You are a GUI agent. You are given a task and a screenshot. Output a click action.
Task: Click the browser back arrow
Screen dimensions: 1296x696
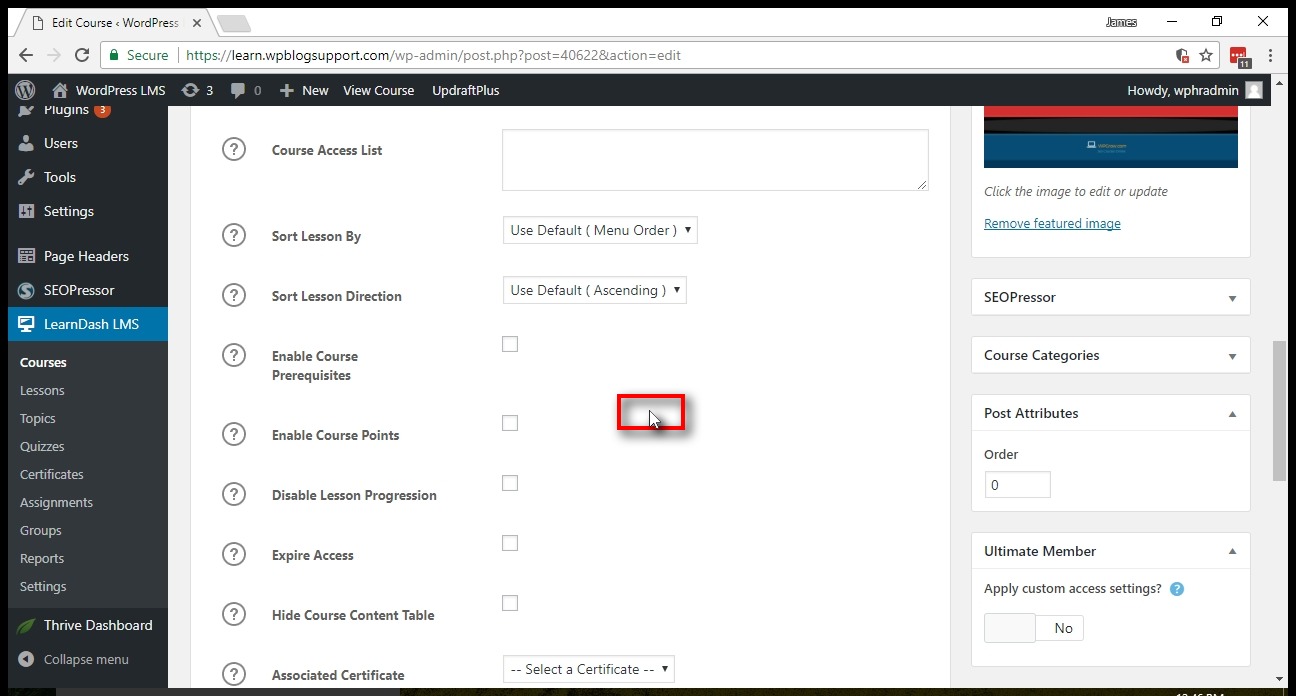pyautogui.click(x=25, y=55)
